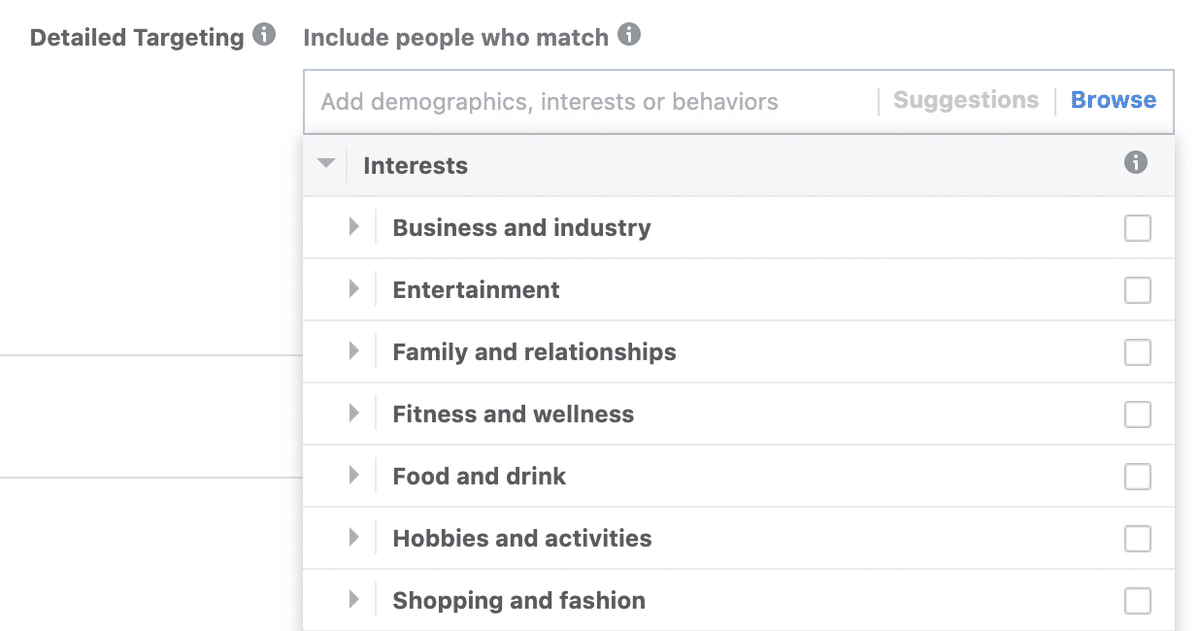Click info icon beside Detailed Targeting label
The width and height of the screenshot is (1200, 631).
point(264,36)
